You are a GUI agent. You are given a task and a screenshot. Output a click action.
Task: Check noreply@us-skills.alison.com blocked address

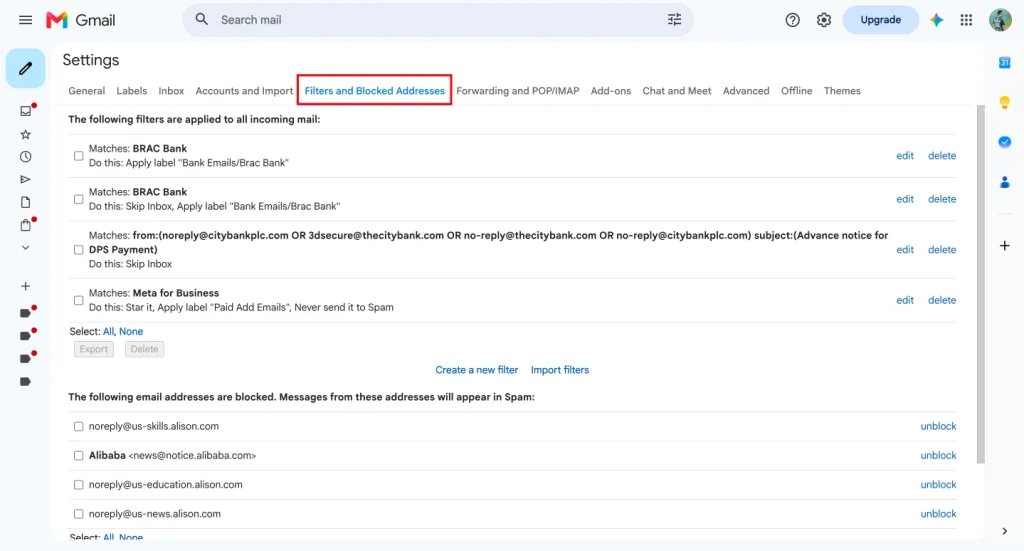[x=78, y=426]
